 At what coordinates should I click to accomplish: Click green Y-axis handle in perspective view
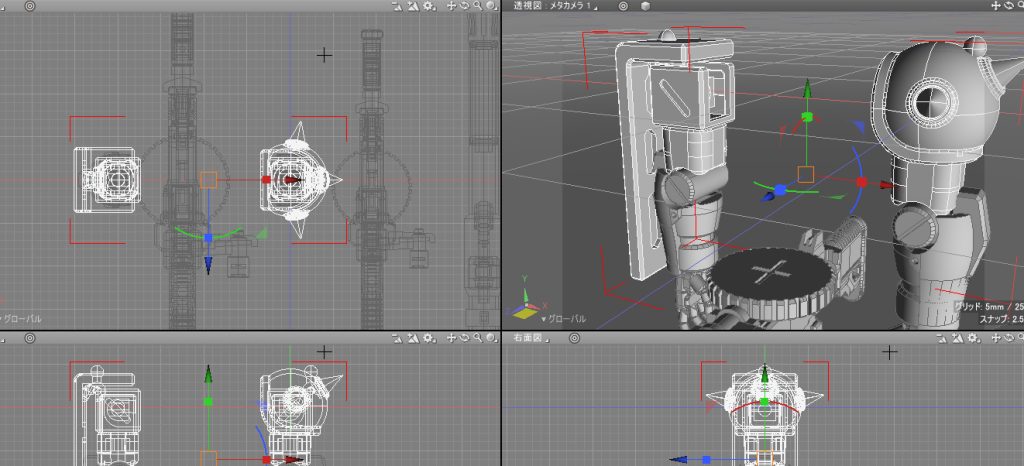coord(807,117)
